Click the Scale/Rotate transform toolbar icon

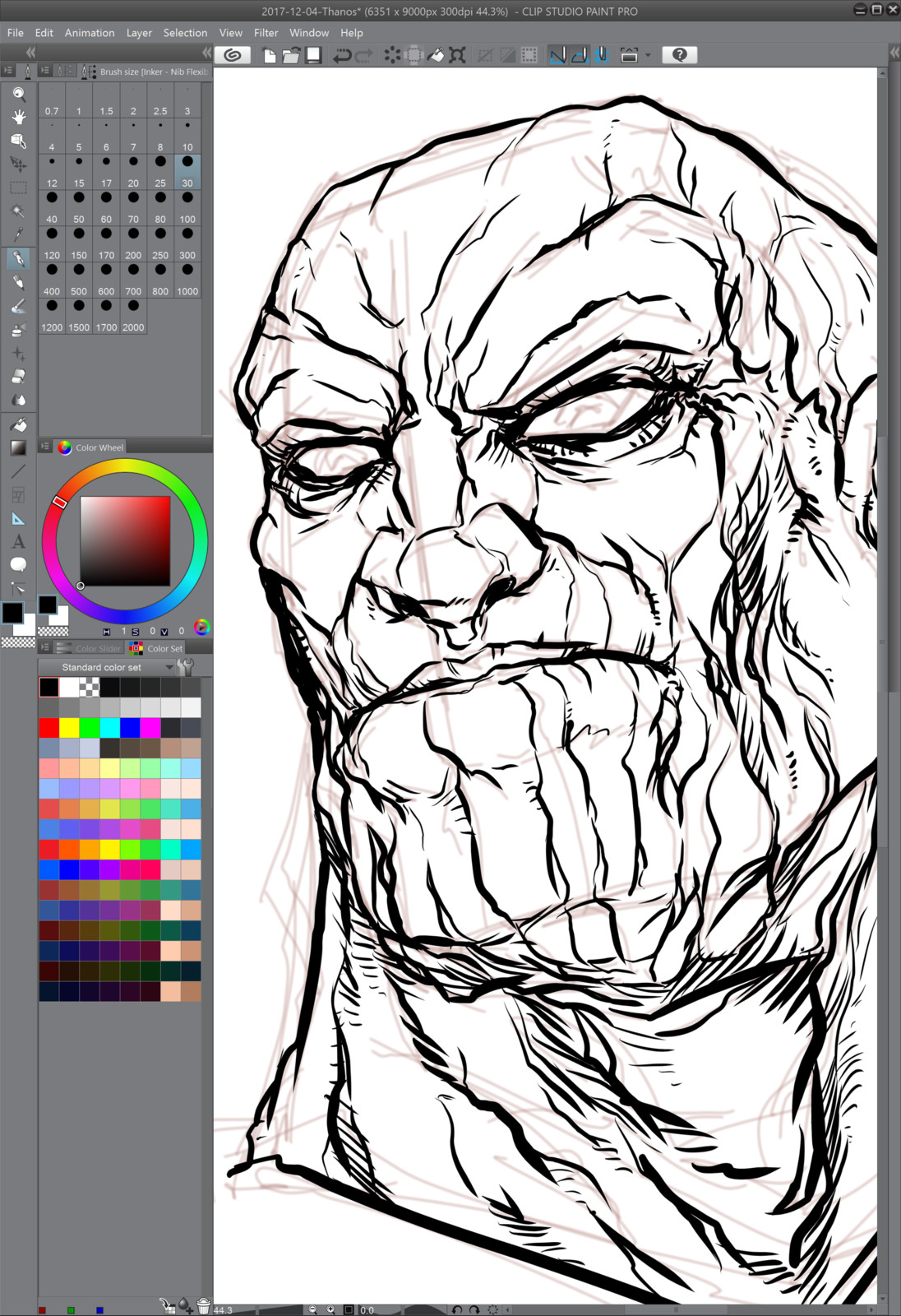(x=458, y=55)
